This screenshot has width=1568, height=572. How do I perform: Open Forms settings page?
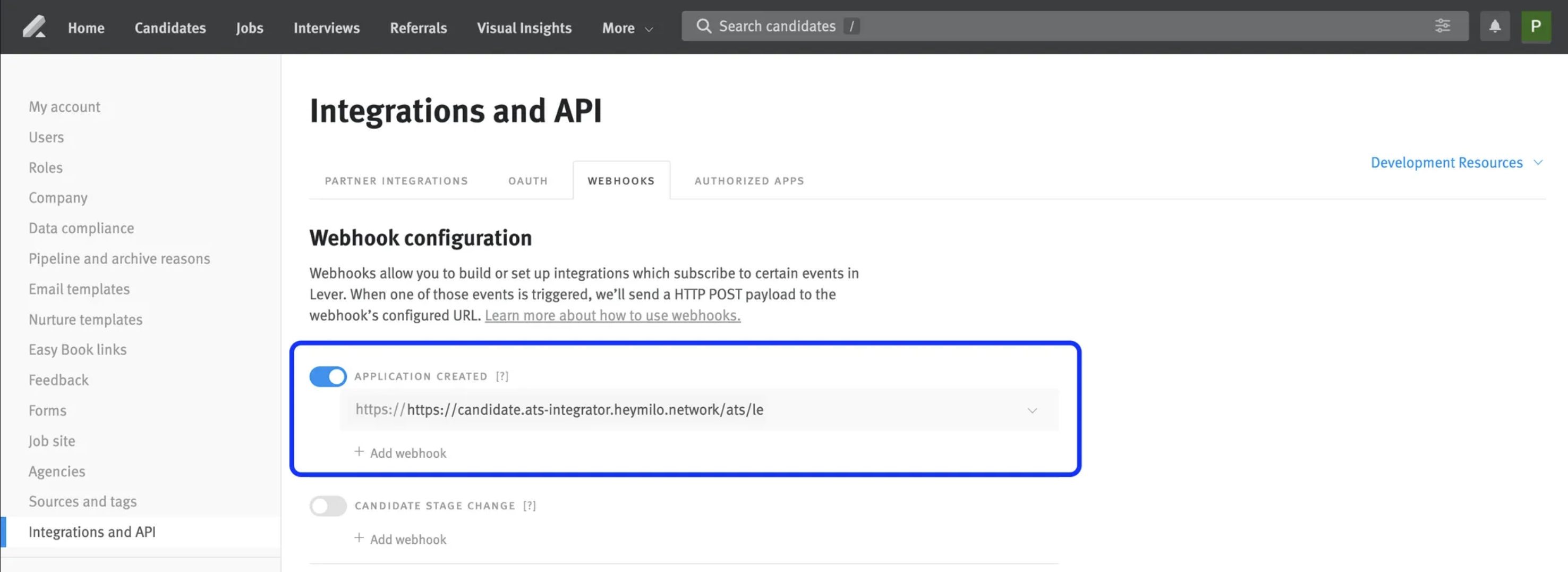point(47,410)
